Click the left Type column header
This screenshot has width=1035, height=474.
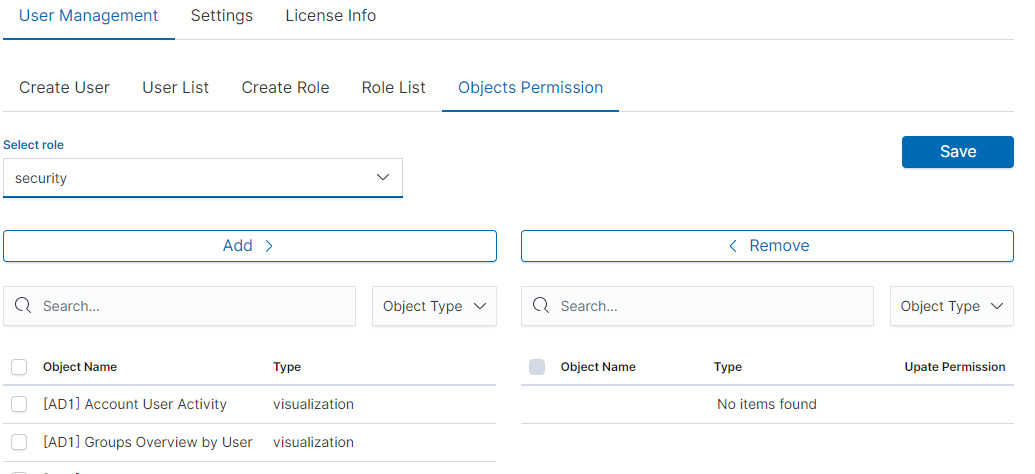287,367
